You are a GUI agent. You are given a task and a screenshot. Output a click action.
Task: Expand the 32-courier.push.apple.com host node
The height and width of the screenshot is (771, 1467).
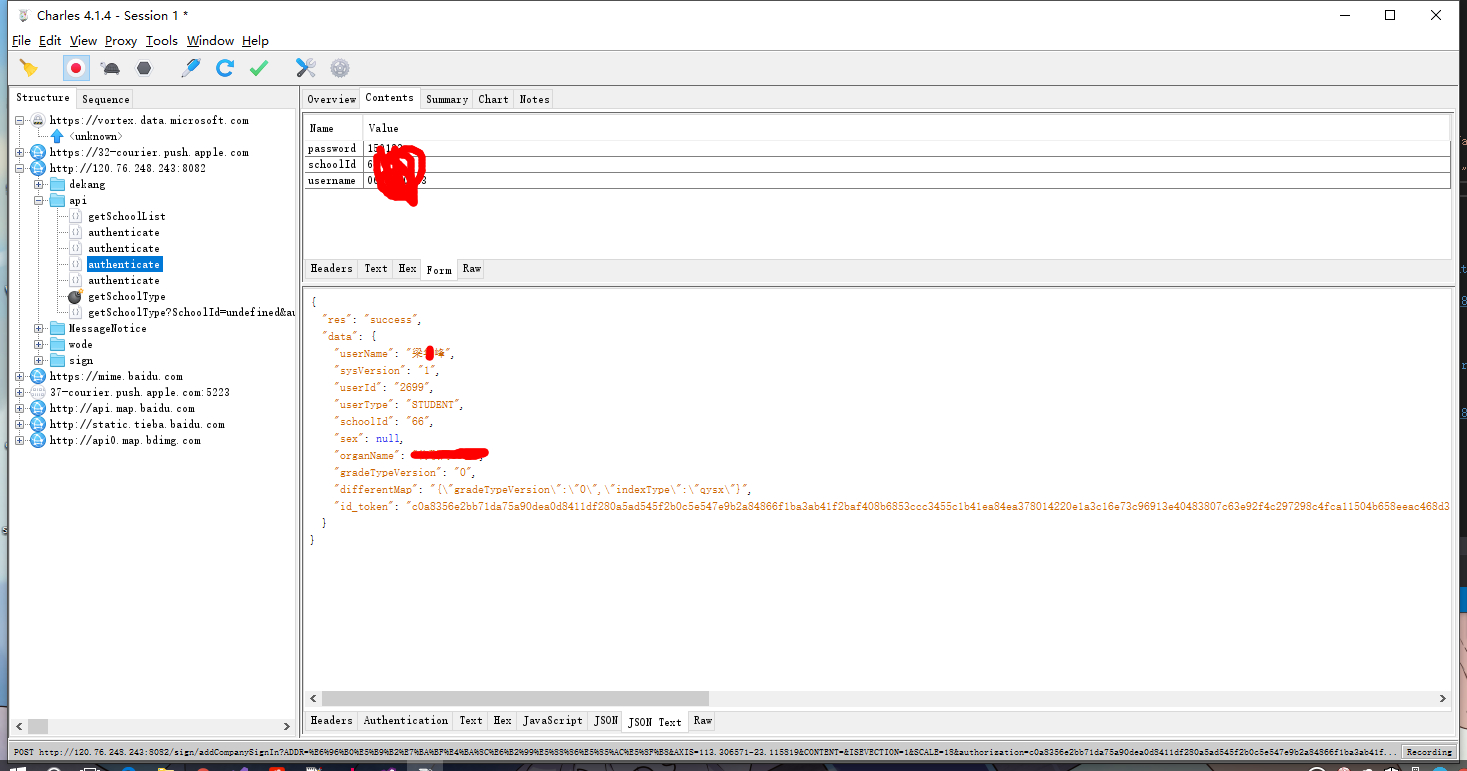point(20,152)
